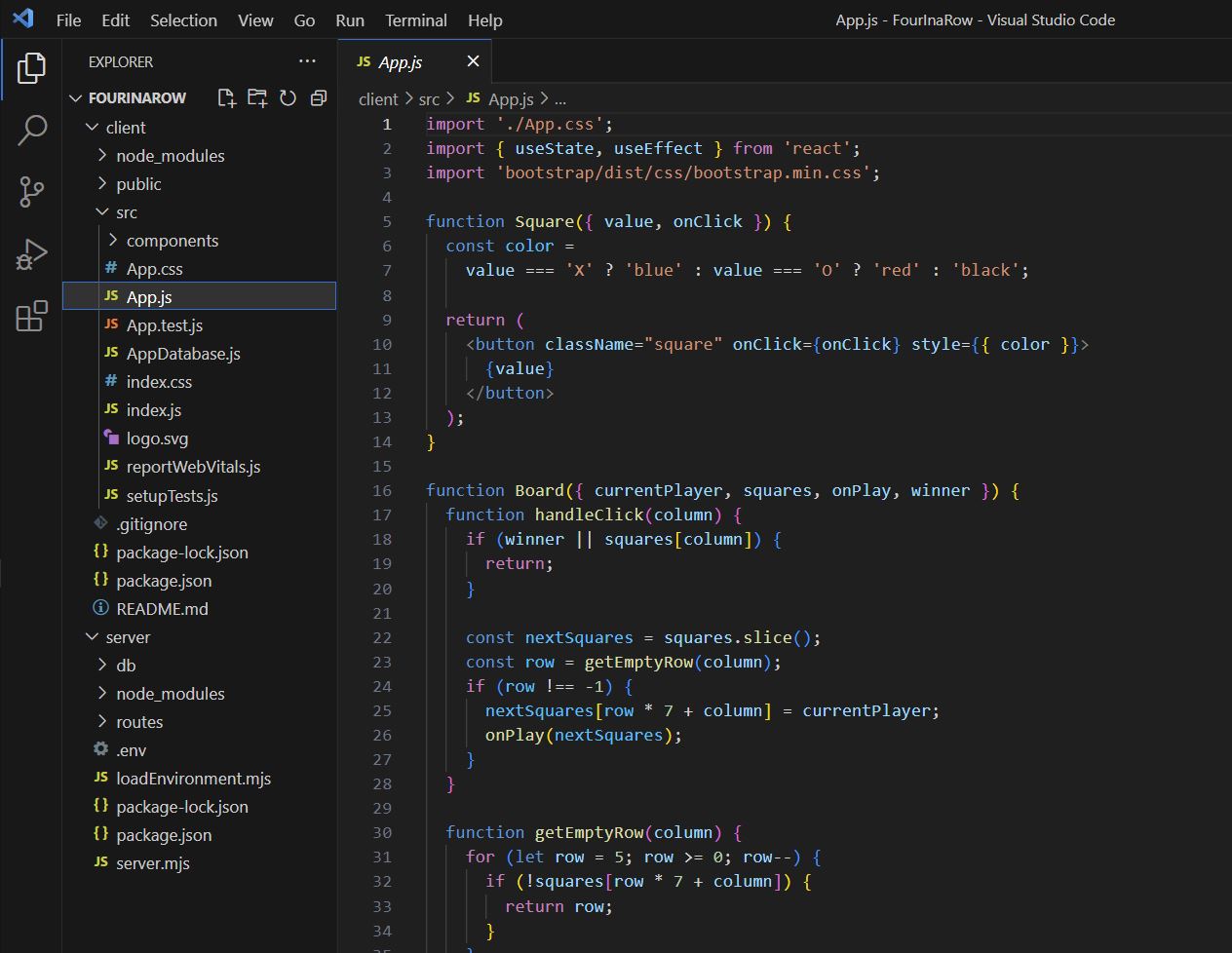
Task: Collapse all folders in Explorer
Action: point(318,97)
